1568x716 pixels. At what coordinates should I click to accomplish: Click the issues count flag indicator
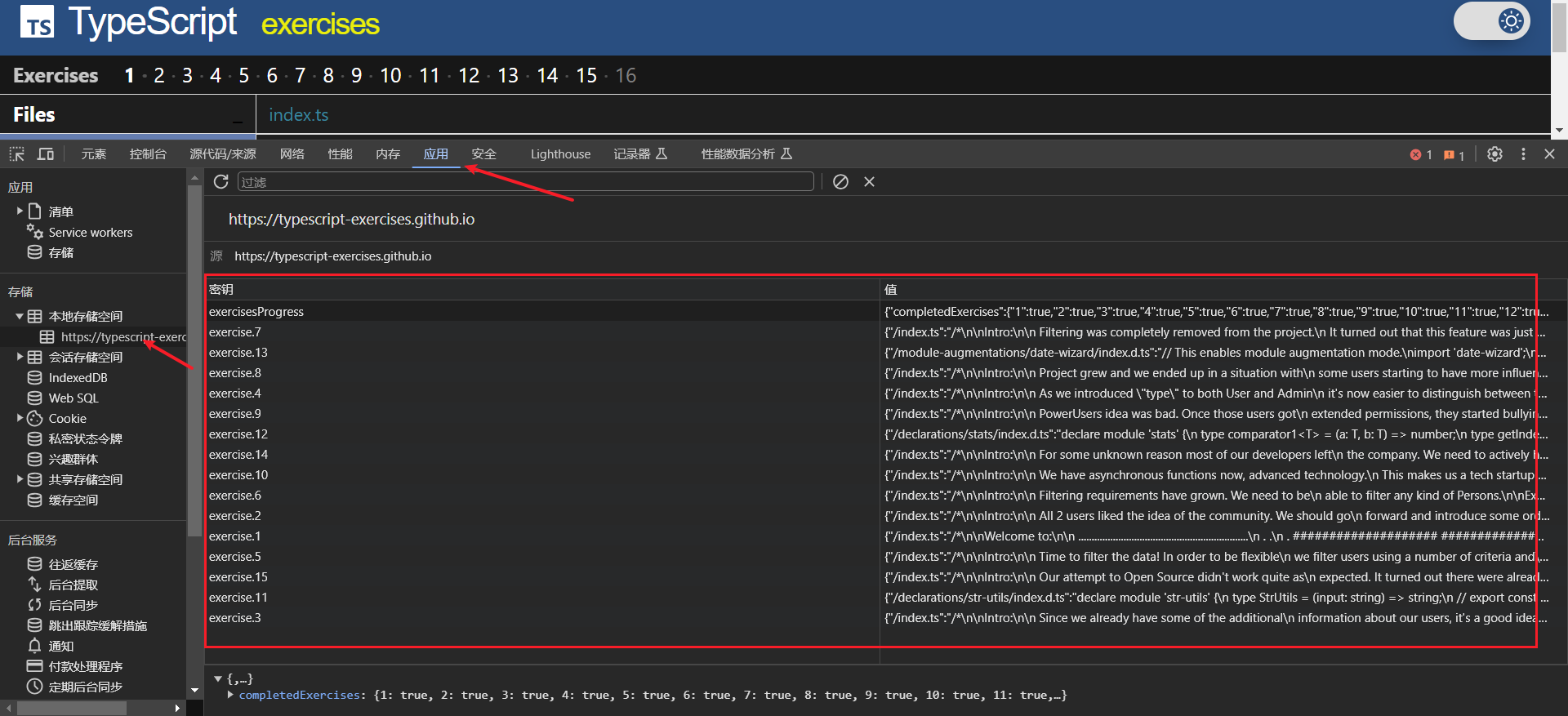1454,155
